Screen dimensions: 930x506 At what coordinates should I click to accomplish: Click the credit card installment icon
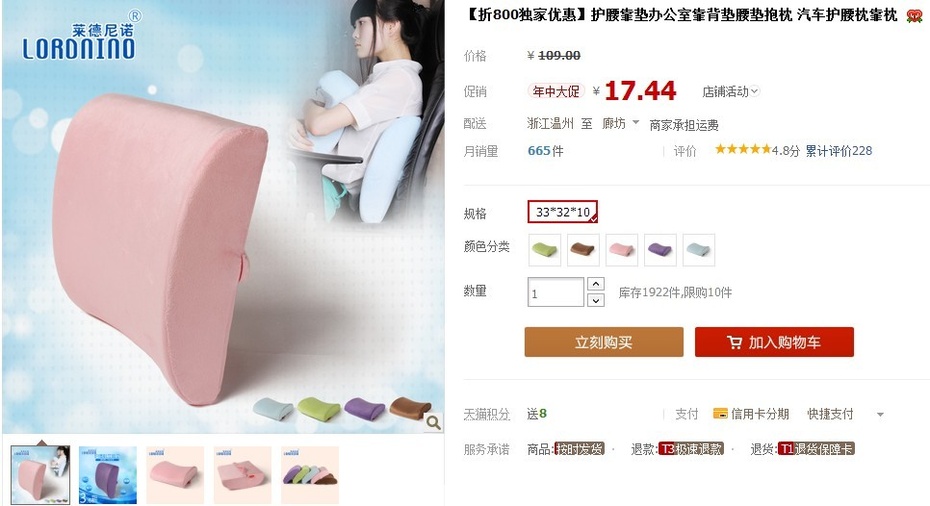coord(720,413)
